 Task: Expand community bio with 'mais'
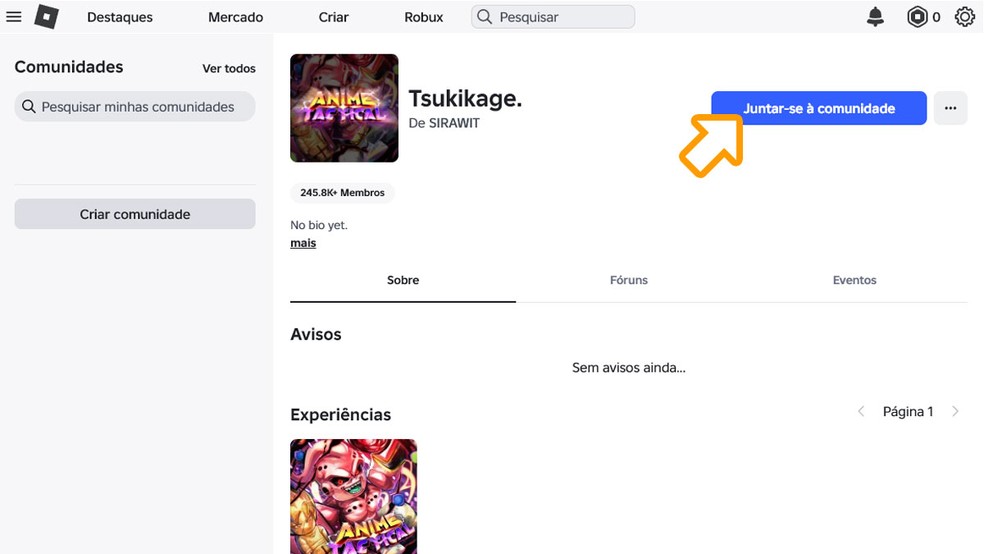click(x=303, y=243)
